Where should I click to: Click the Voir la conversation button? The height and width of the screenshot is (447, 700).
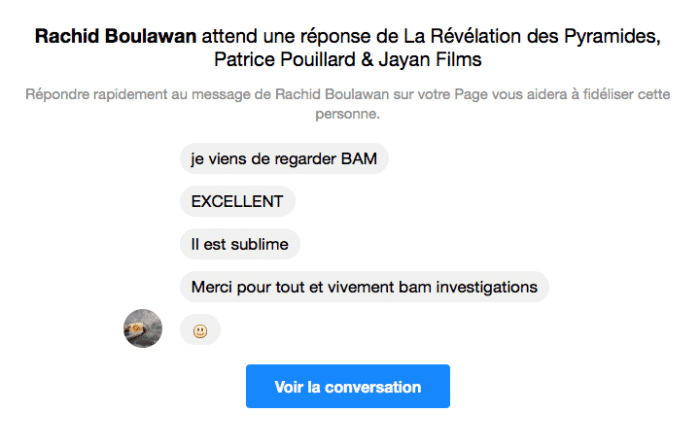(347, 387)
